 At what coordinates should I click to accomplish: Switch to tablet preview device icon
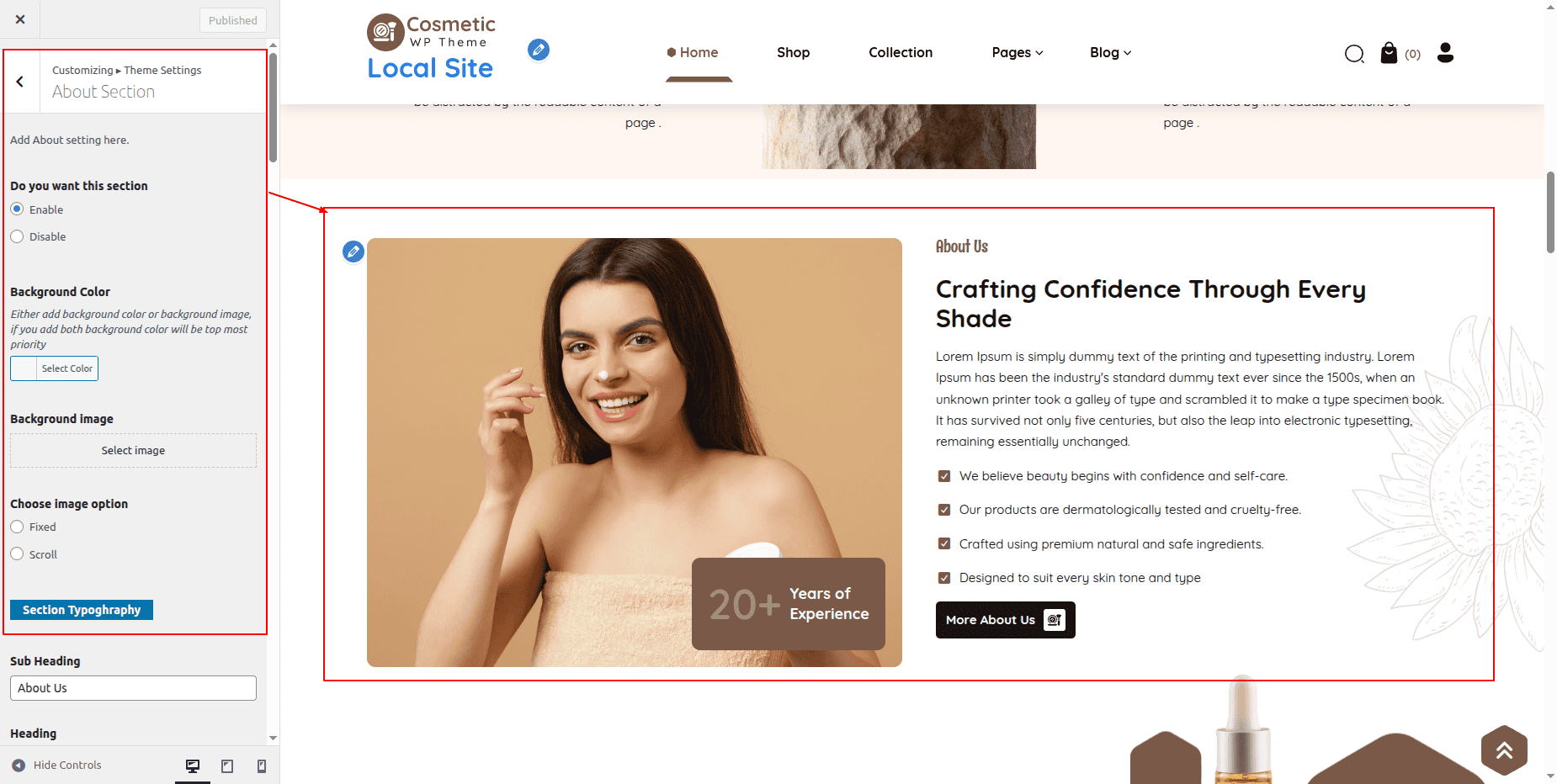click(x=227, y=765)
